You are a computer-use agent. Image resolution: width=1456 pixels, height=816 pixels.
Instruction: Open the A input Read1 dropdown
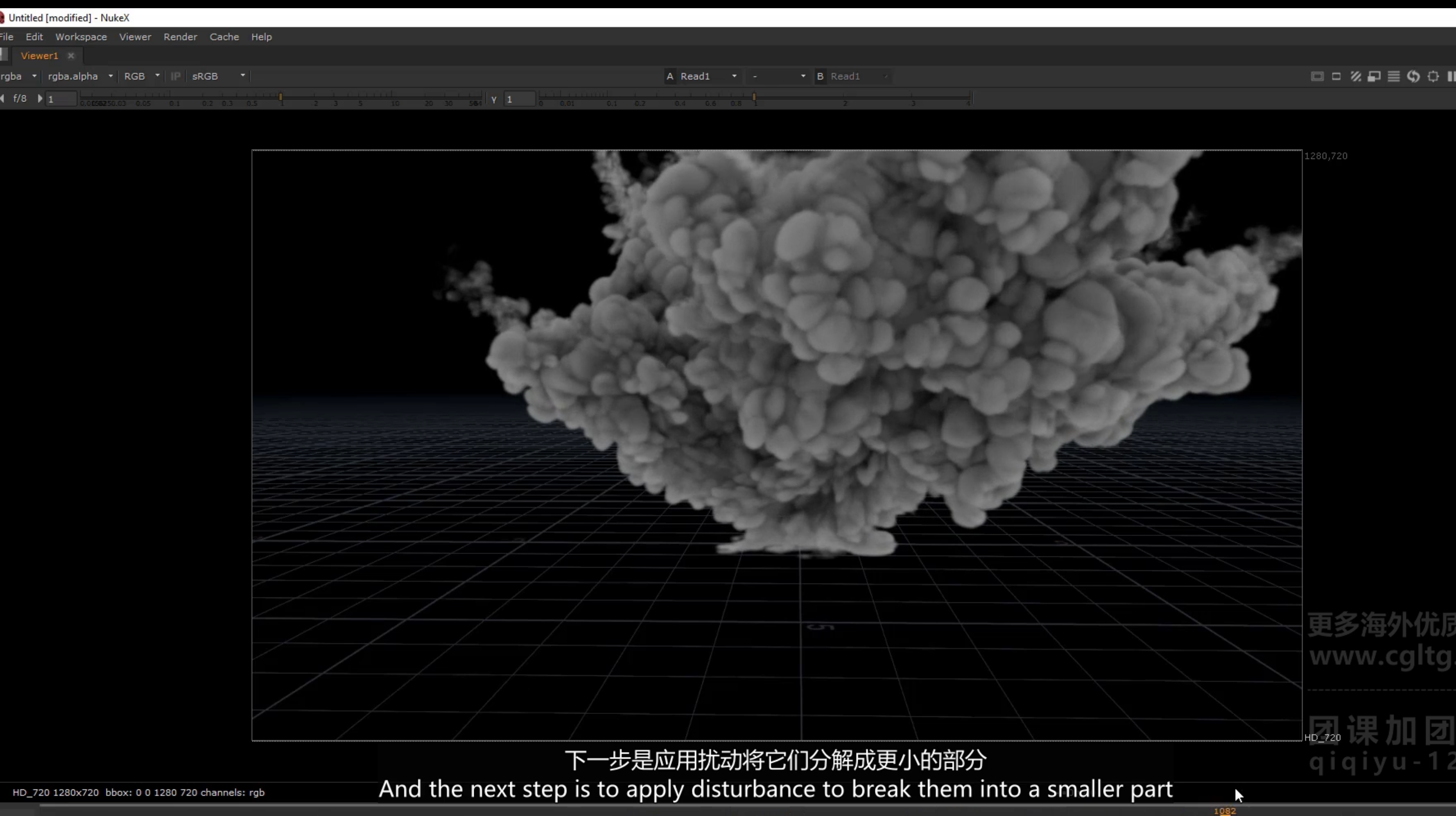pyautogui.click(x=708, y=76)
